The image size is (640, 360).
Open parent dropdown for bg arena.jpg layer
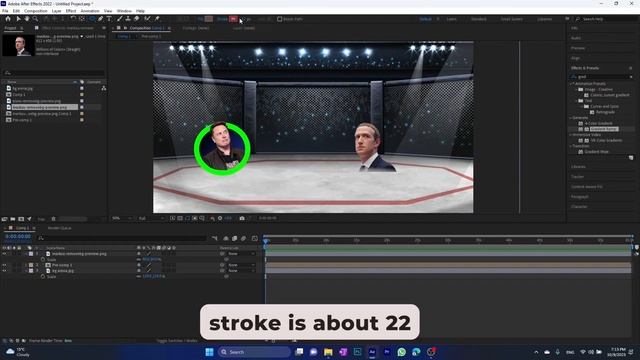coord(242,271)
